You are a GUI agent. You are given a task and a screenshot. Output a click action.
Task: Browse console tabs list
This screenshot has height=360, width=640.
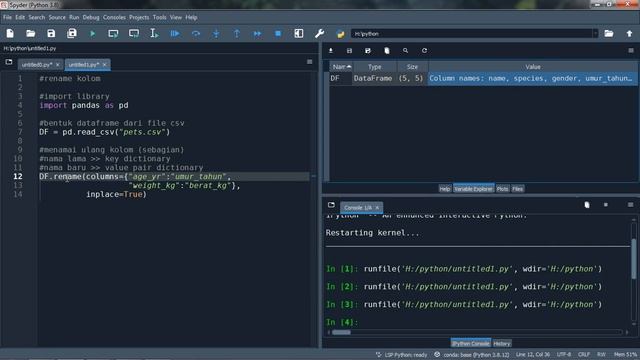[331, 204]
